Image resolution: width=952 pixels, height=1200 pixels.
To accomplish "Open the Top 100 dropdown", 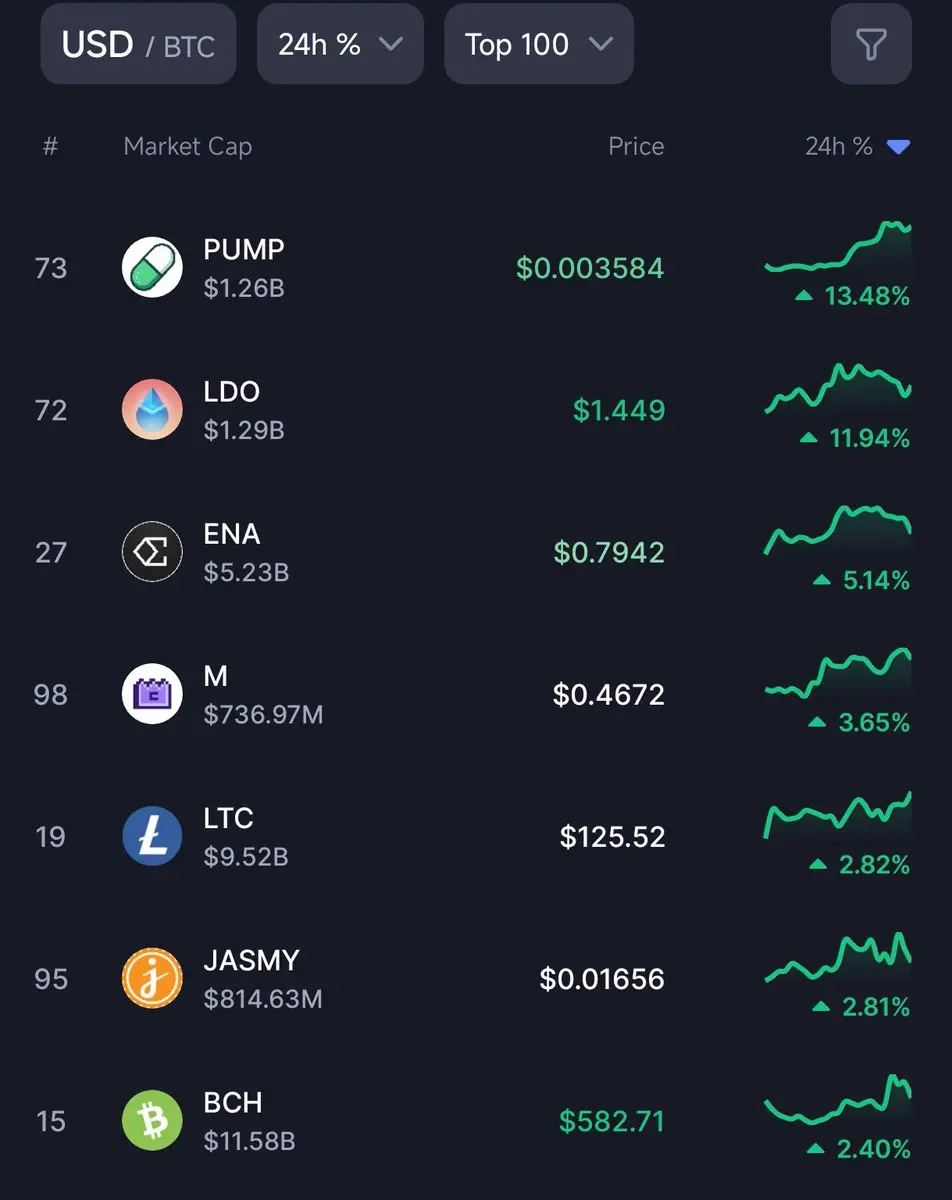I will [538, 44].
